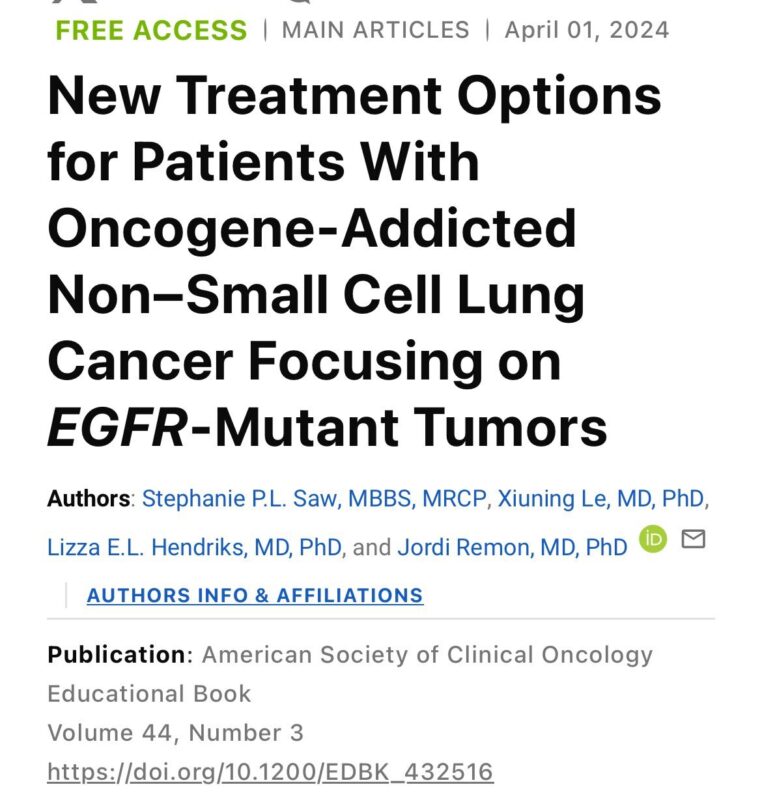Click the separator bar next to MAIN ARTICLES
This screenshot has width=762, height=800.
pyautogui.click(x=266, y=30)
